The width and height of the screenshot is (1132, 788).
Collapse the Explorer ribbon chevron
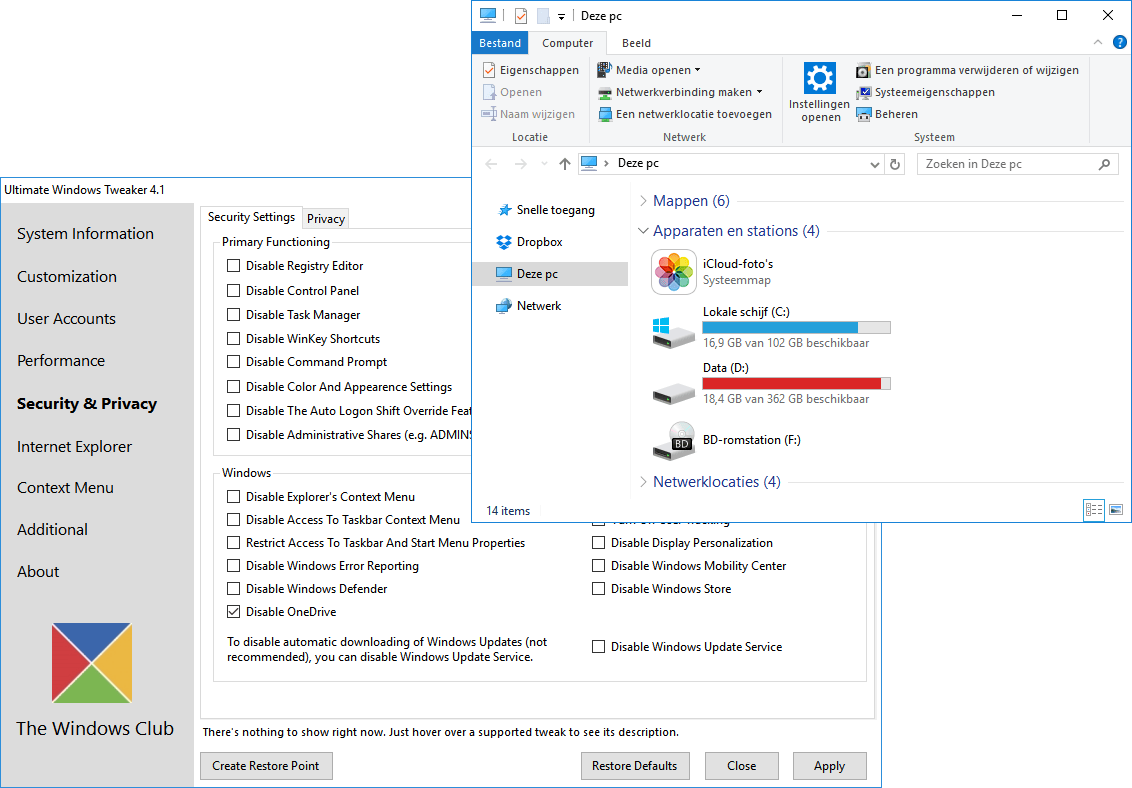[1097, 43]
